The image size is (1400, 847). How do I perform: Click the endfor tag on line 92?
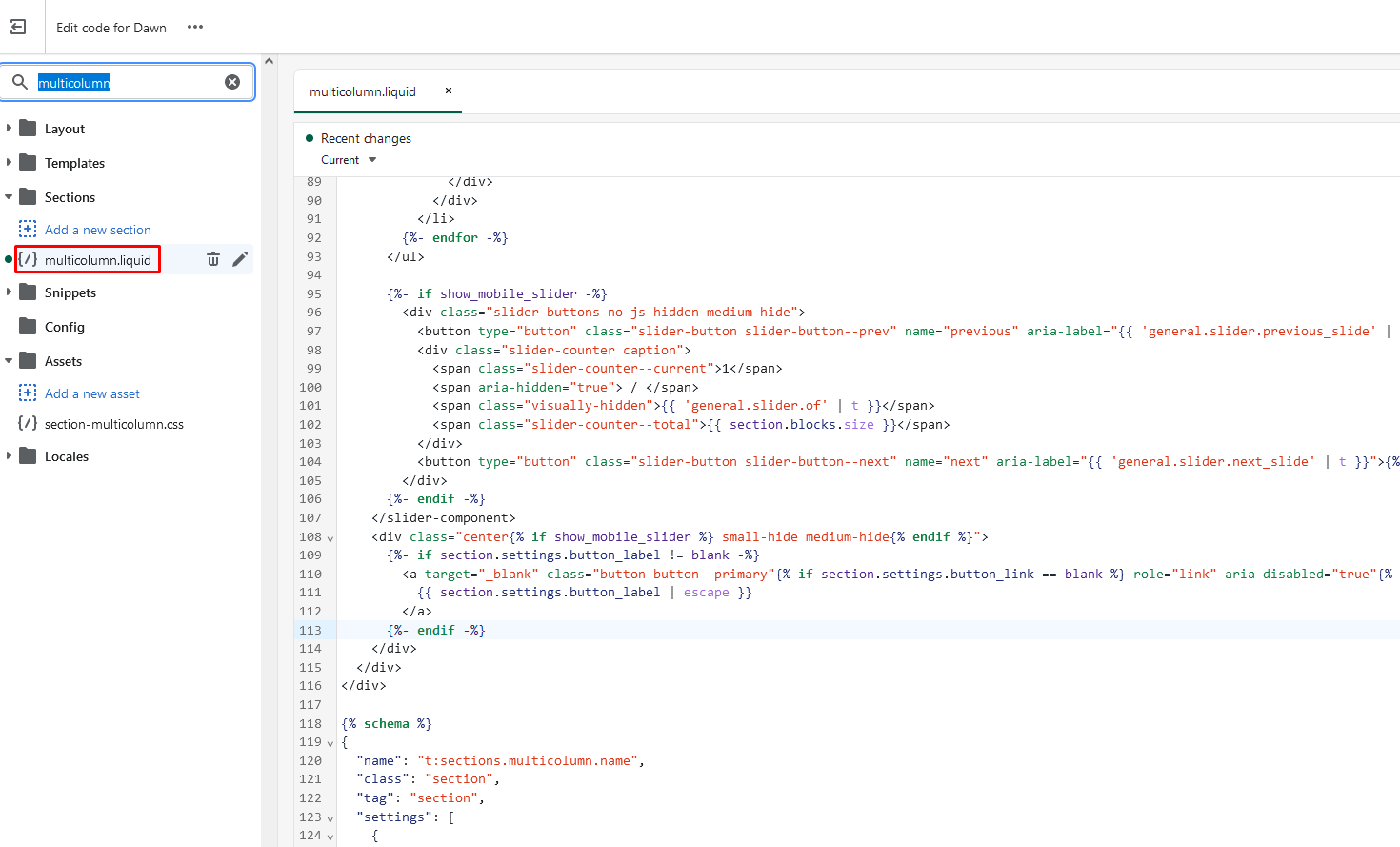[x=455, y=237]
